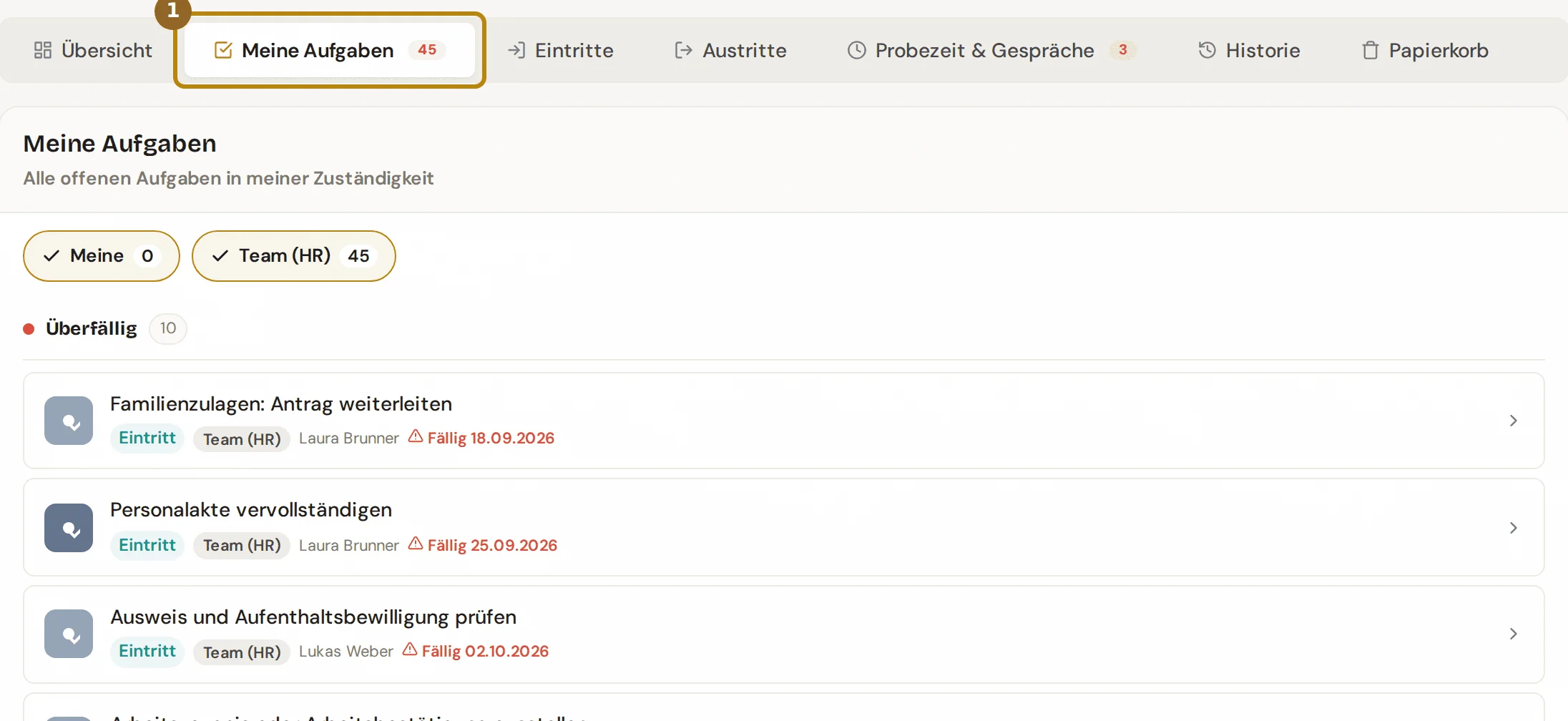Click the name Lukas Weber

point(346,652)
